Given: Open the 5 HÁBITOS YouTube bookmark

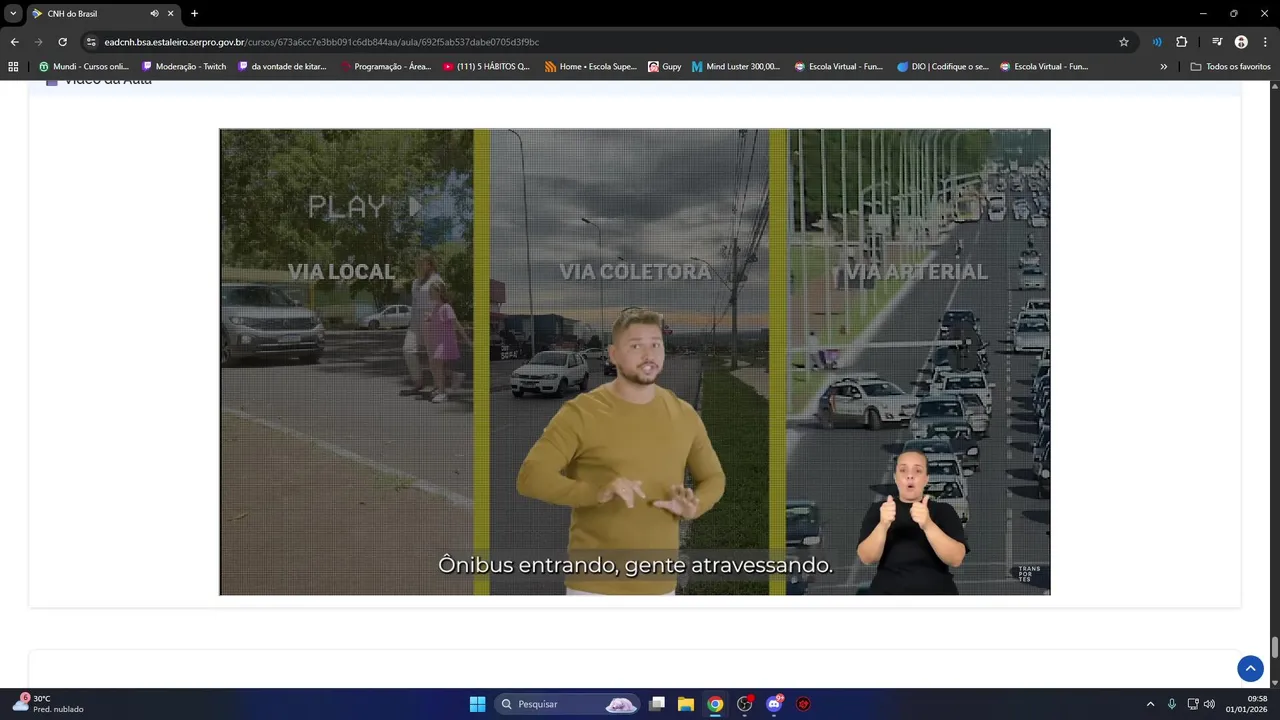Looking at the screenshot, I should (x=487, y=66).
